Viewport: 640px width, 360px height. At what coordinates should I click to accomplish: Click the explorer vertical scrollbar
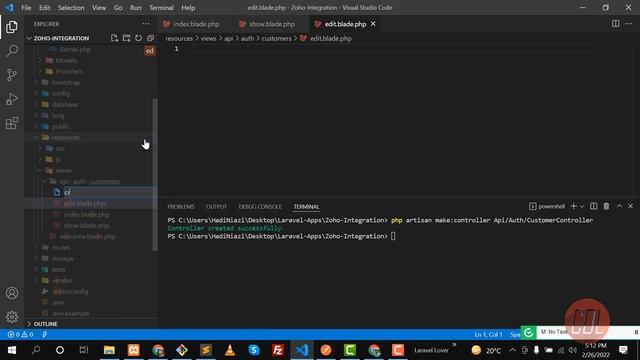click(155, 174)
